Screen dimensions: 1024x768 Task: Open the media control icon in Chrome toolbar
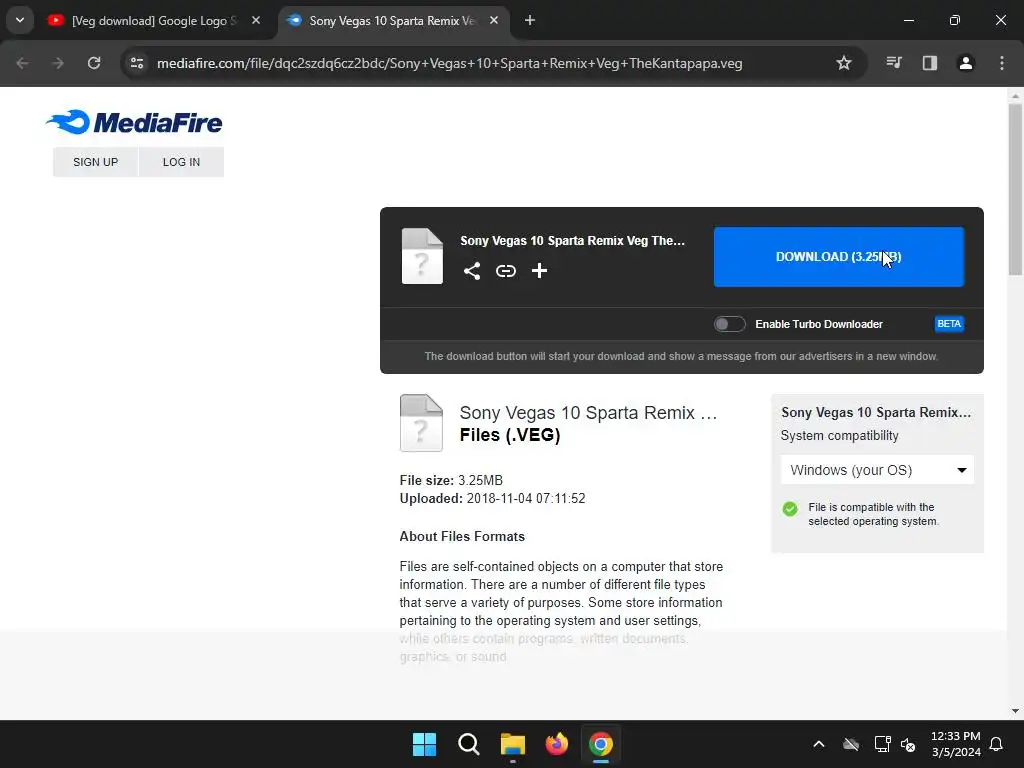tap(894, 63)
